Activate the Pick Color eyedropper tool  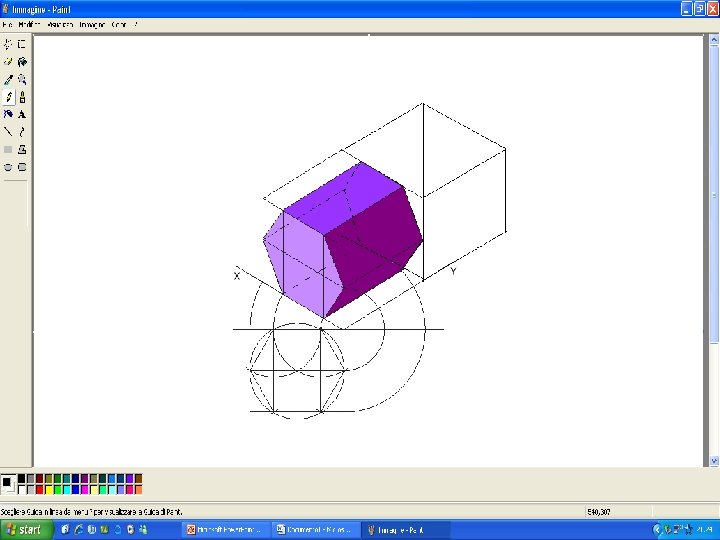click(8, 80)
